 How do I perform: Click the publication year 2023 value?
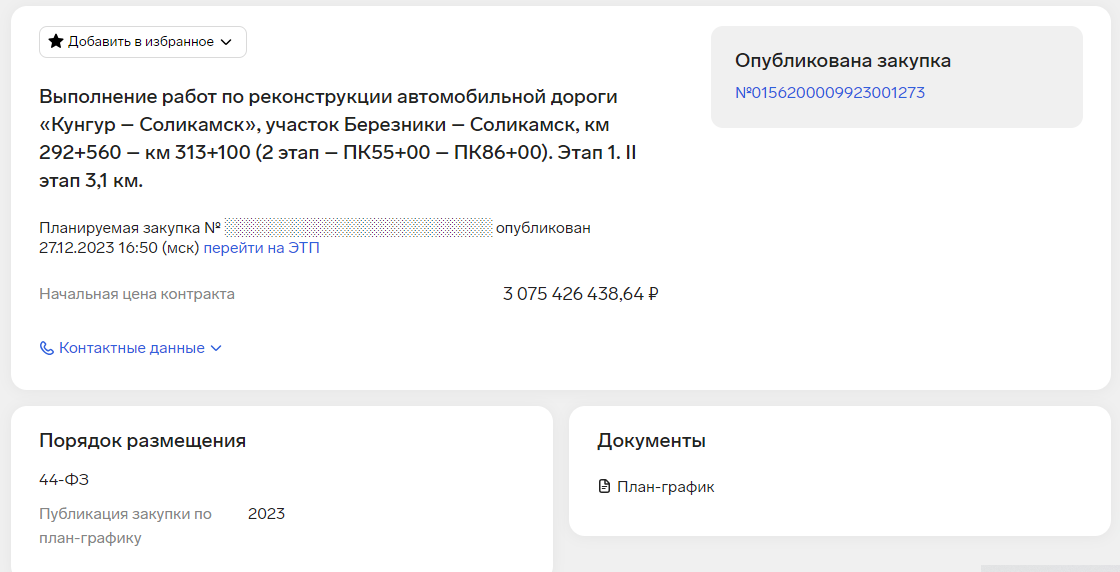(x=266, y=514)
